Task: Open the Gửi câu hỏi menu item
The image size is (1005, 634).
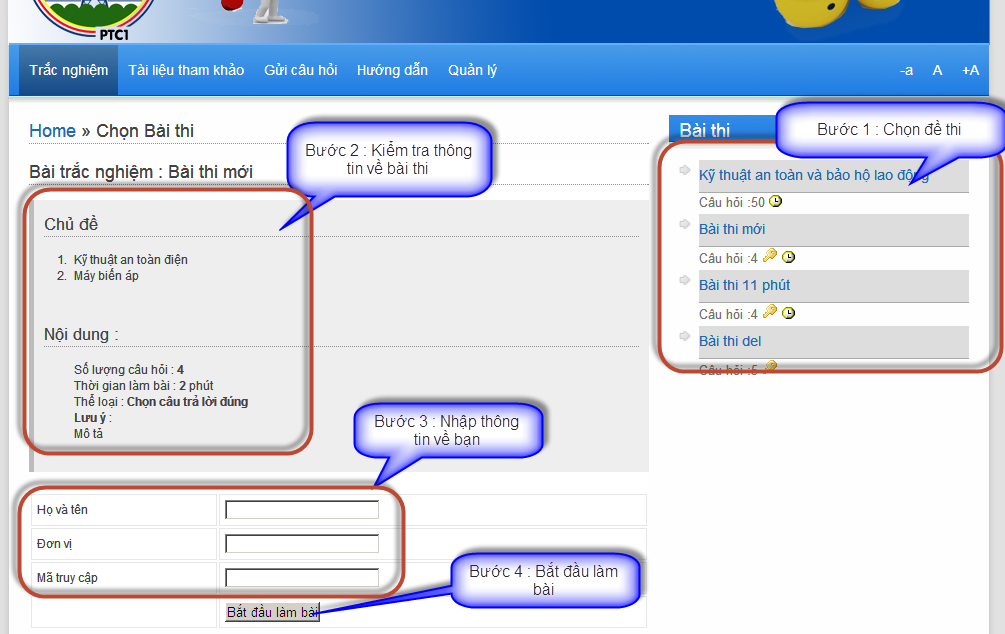Action: pyautogui.click(x=300, y=70)
